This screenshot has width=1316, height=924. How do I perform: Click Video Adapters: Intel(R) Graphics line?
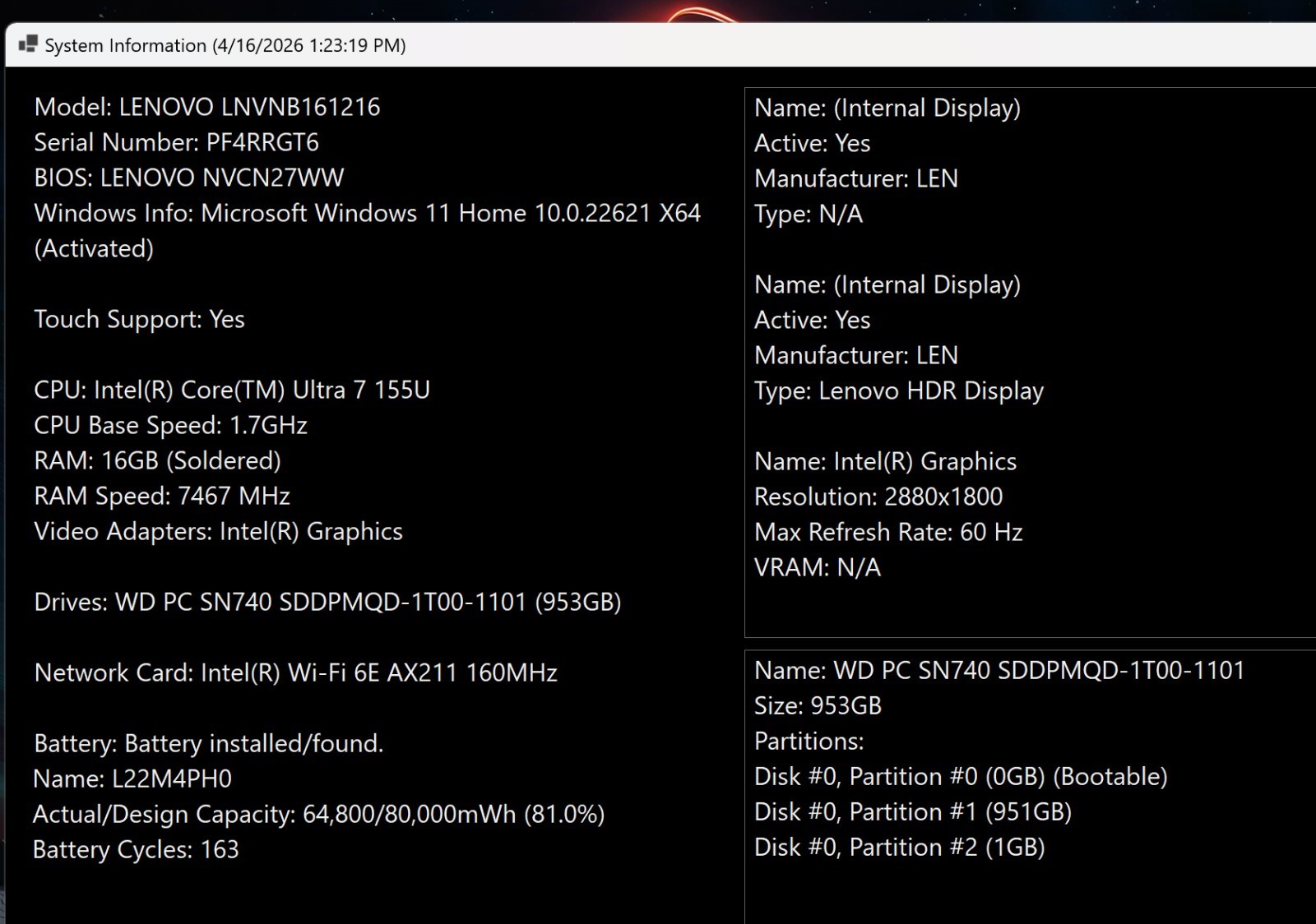click(218, 531)
